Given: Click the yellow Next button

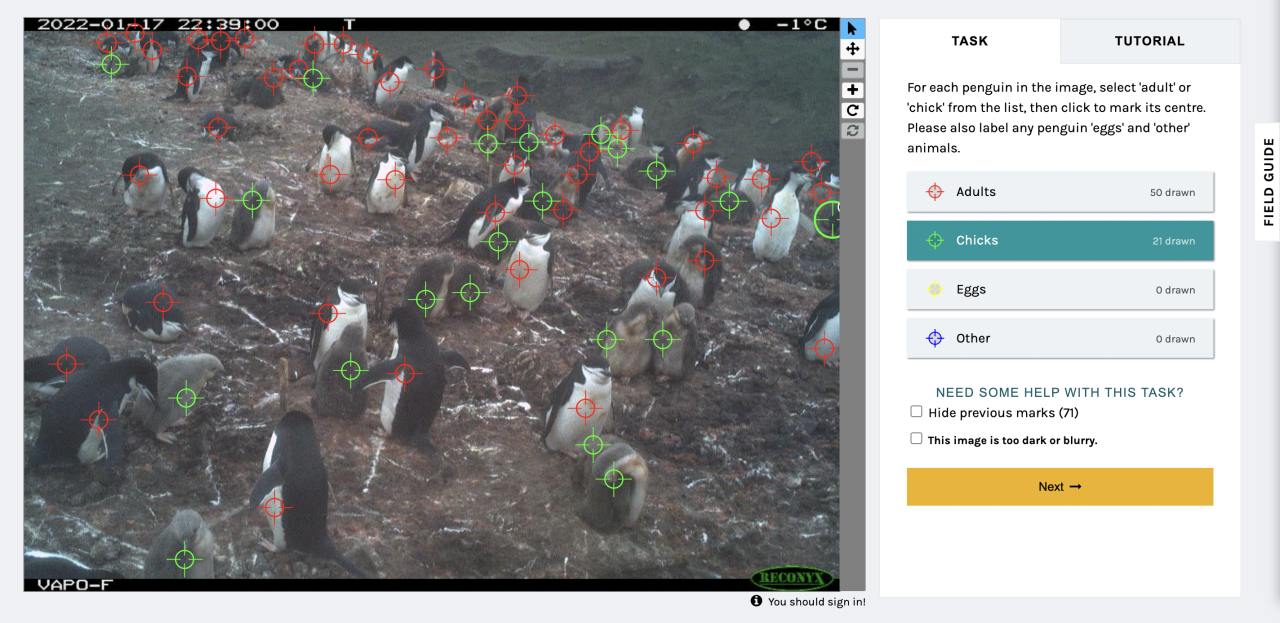Looking at the screenshot, I should click(x=1060, y=487).
